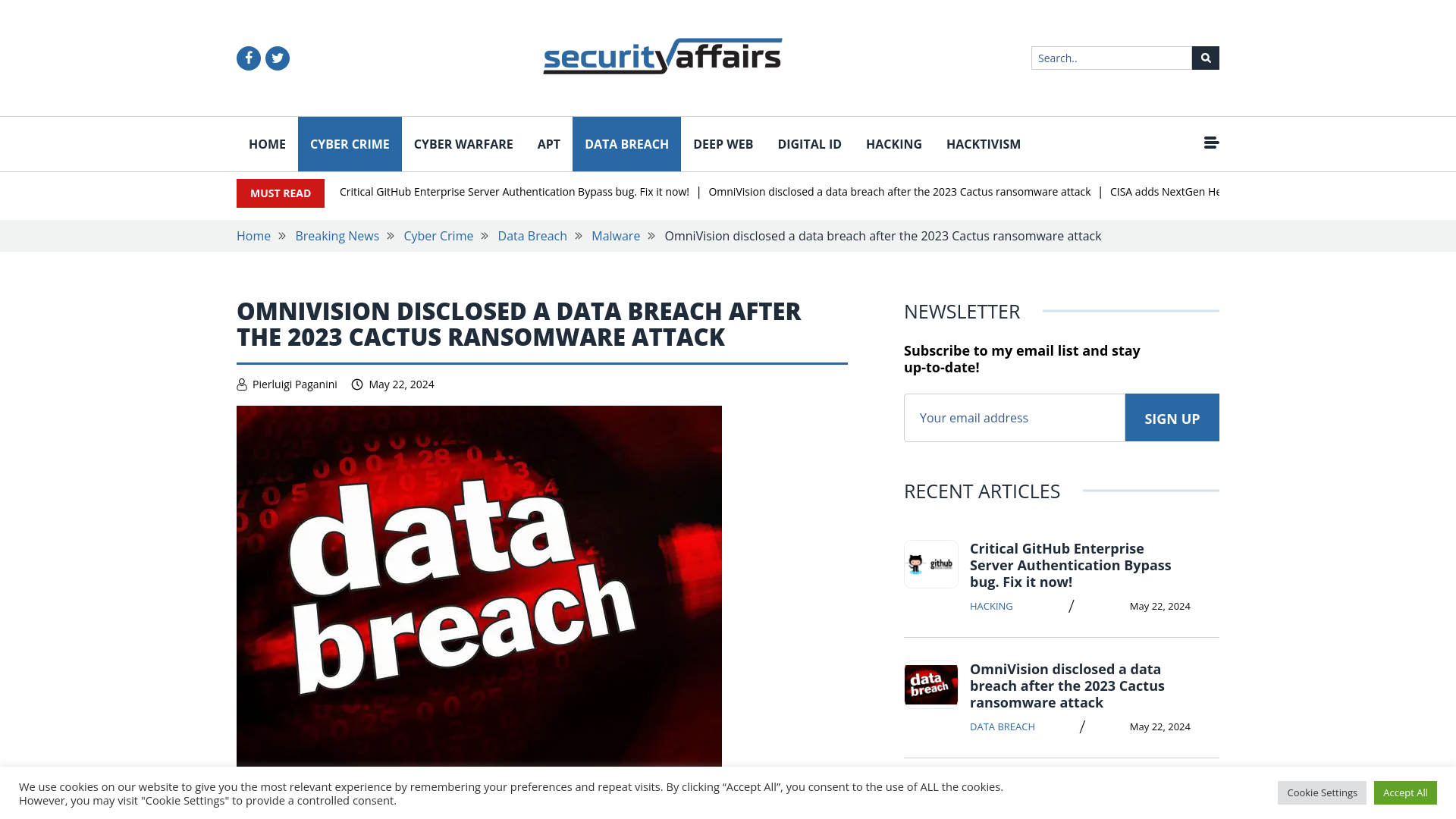
Task: Click the Data Breach recent article icon
Action: 929,684
